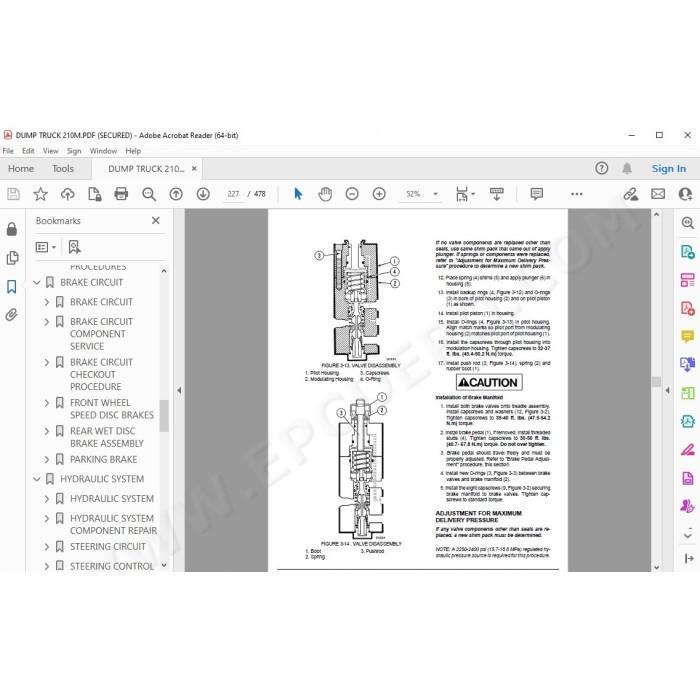This screenshot has width=700, height=700.
Task: Open notifications bell icon
Action: [x=627, y=168]
